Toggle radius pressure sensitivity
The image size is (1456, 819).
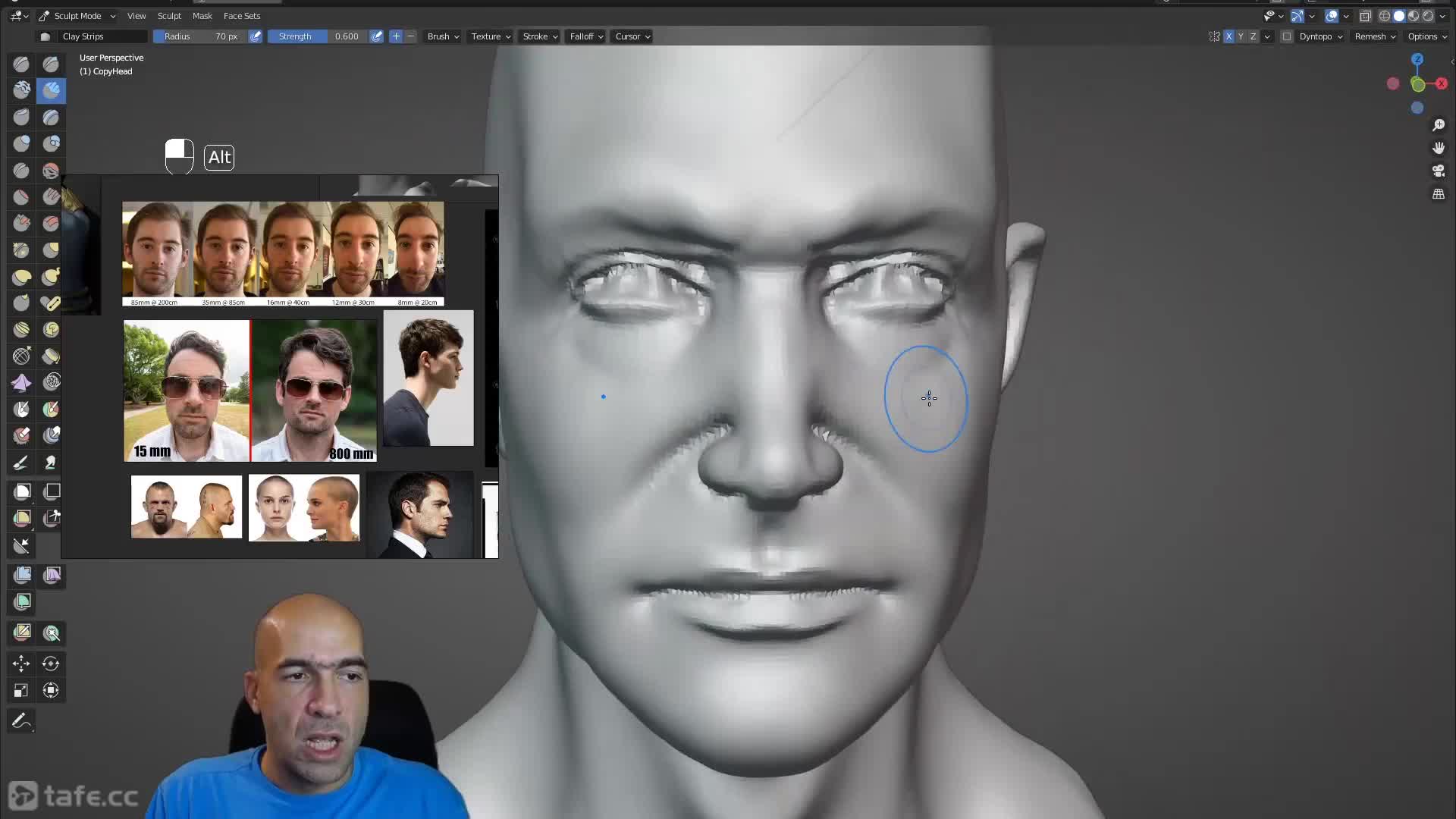click(256, 36)
